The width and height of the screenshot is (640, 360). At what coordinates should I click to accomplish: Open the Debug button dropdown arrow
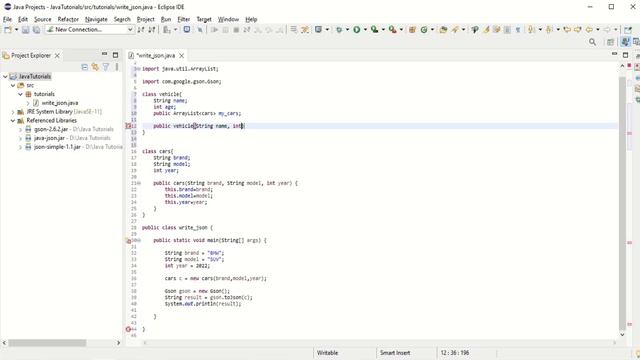coord(347,30)
